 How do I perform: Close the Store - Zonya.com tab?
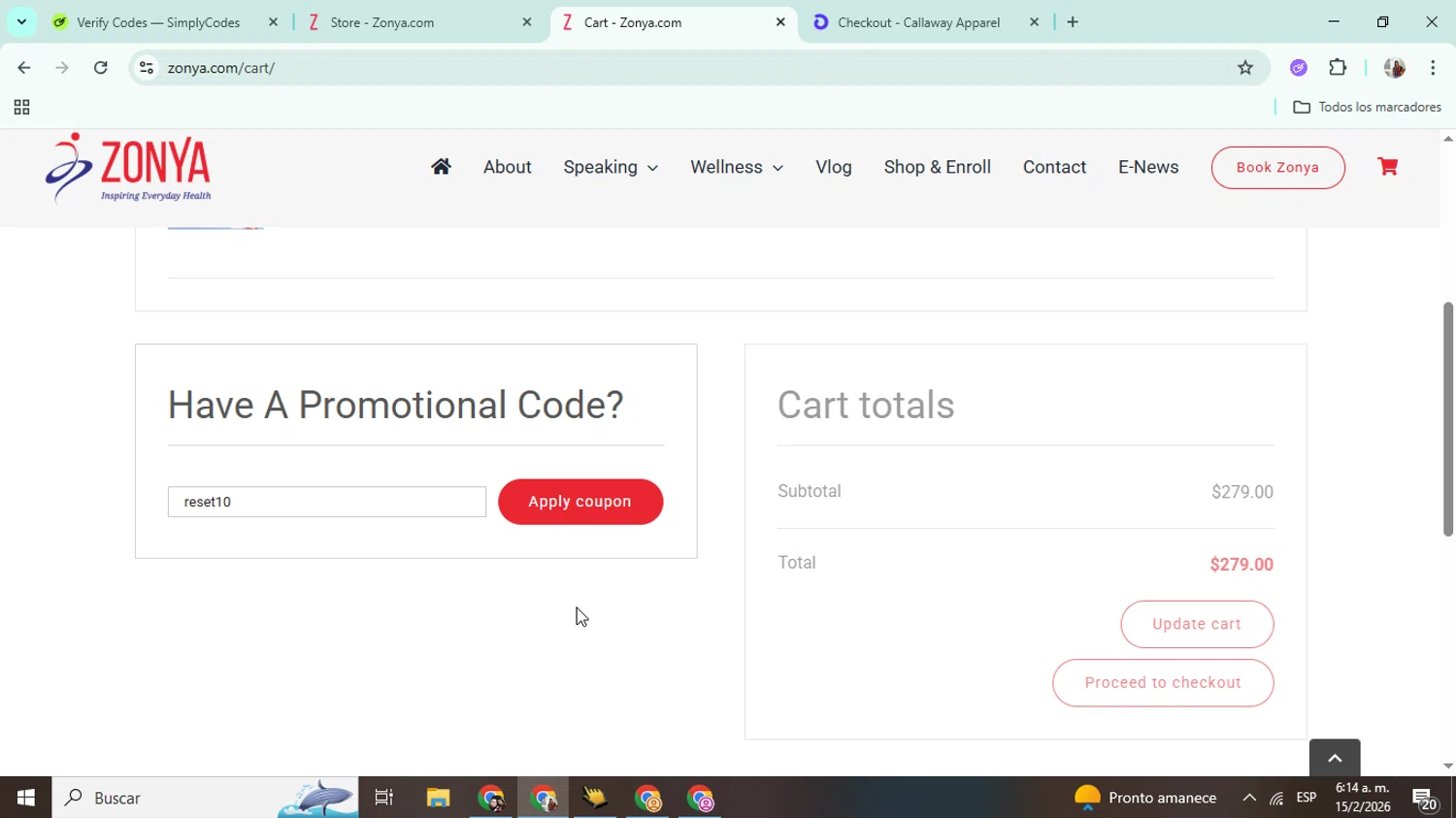point(527,22)
